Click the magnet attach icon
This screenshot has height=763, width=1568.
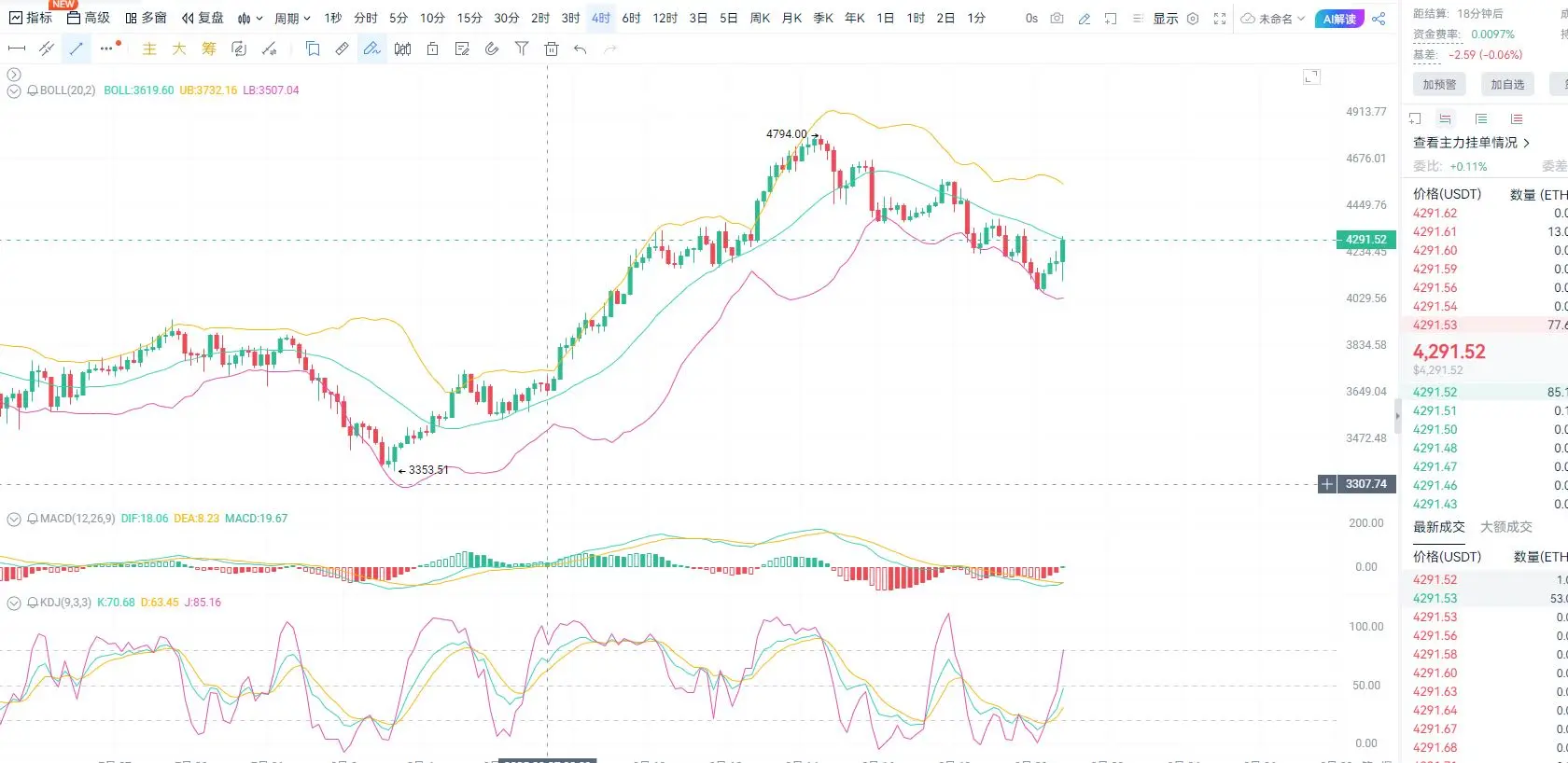pos(492,49)
